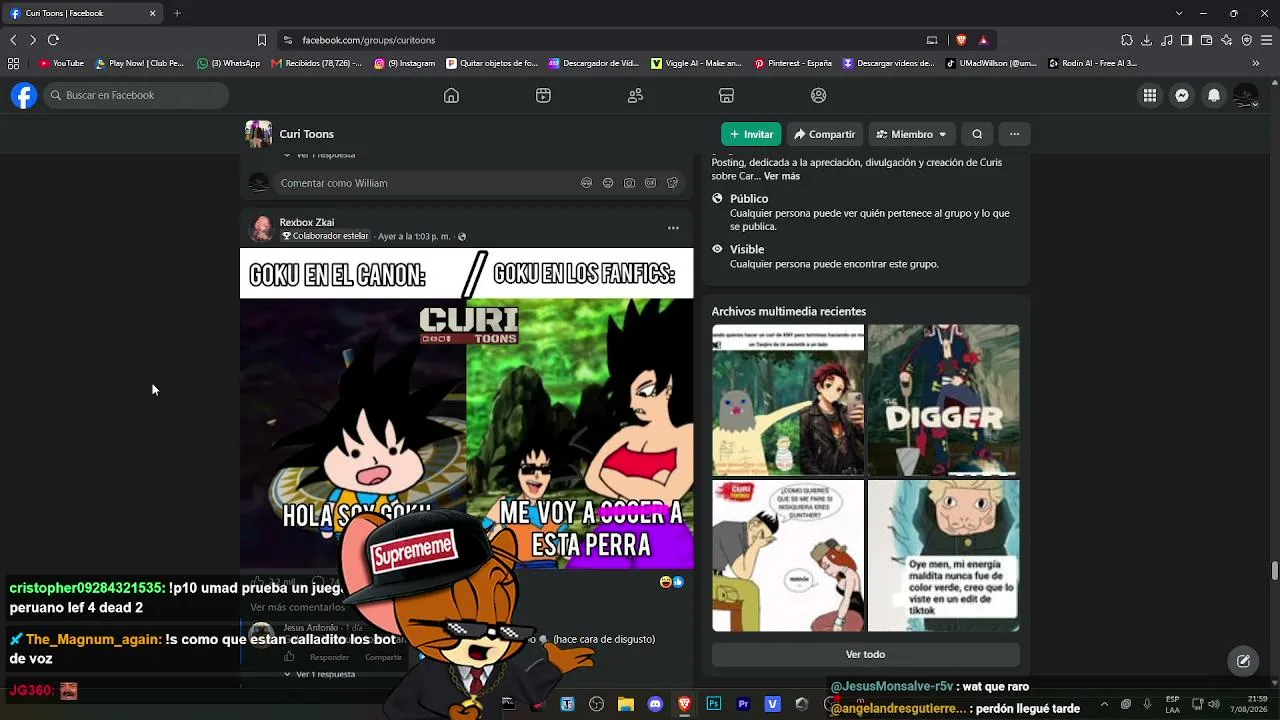The image size is (1280, 720).
Task: Open Discord from the taskbar
Action: click(655, 704)
